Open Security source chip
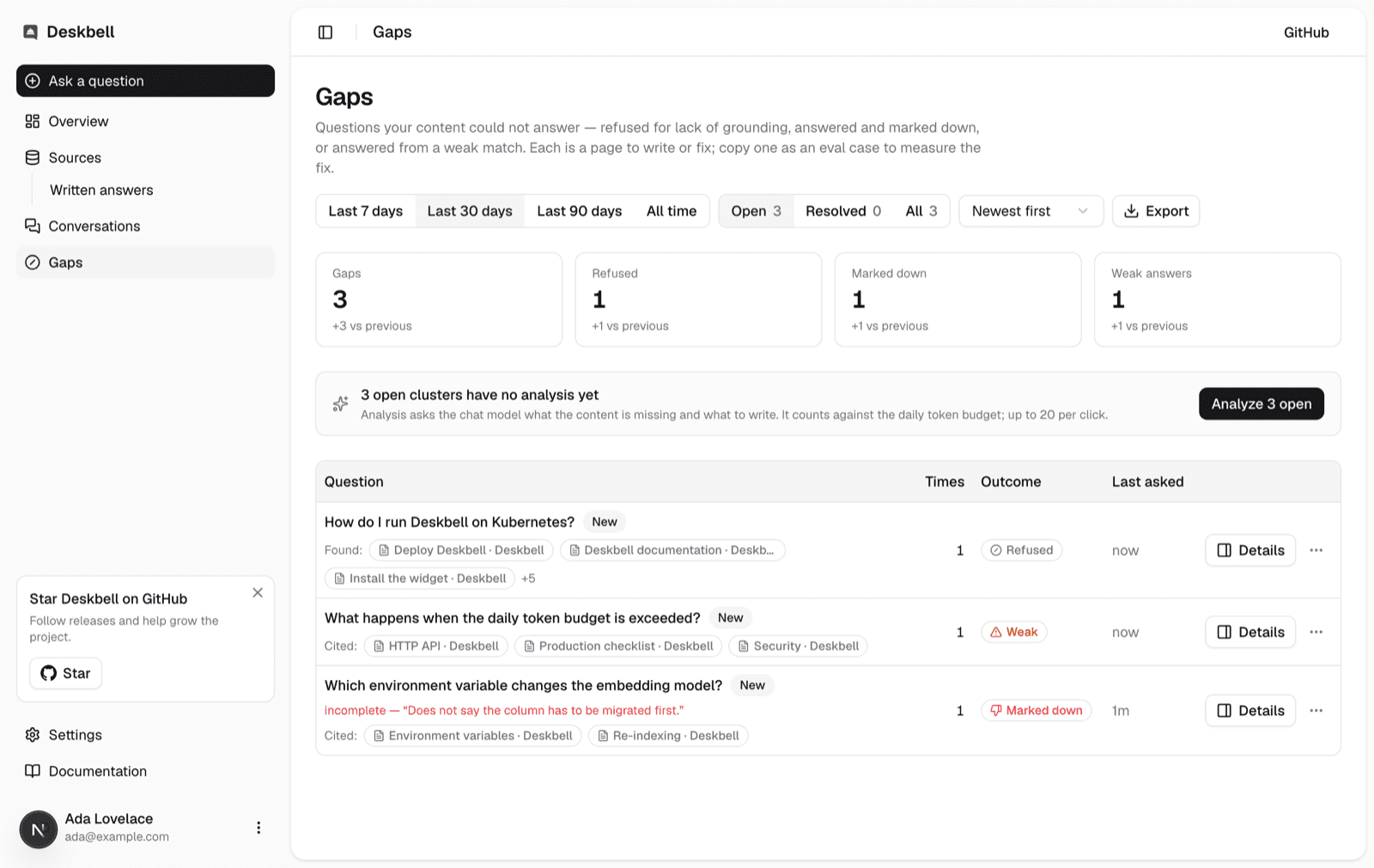 798,646
